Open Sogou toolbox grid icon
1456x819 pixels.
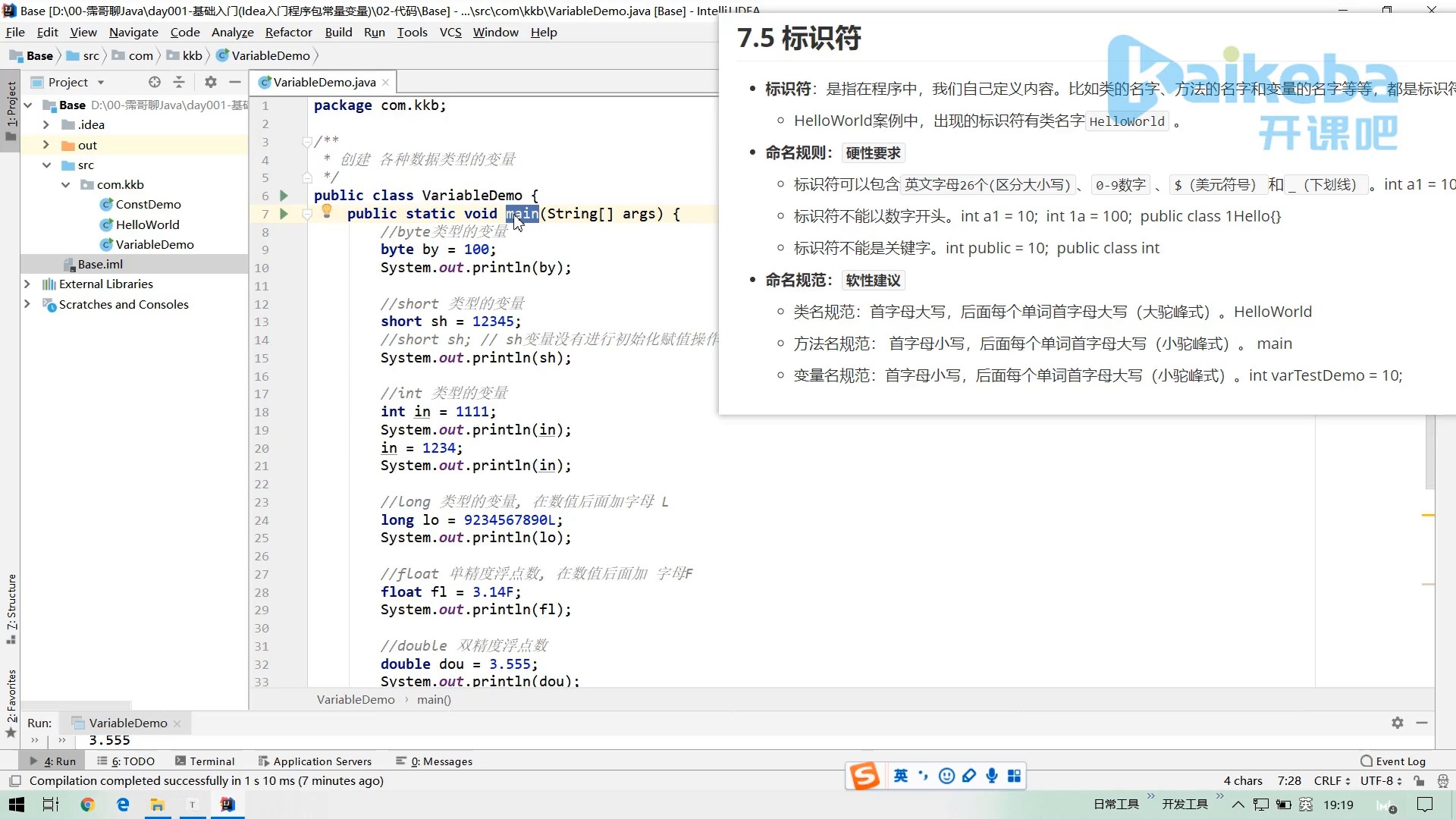pyautogui.click(x=1015, y=775)
